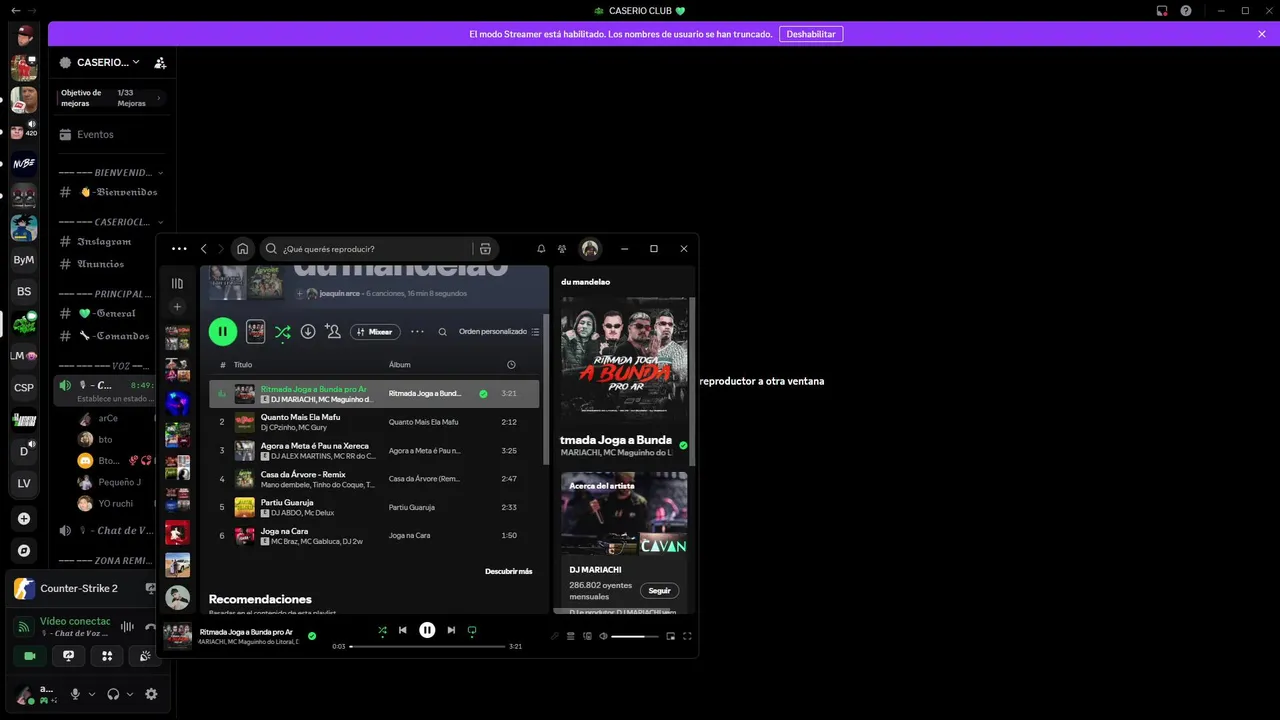Open headphone output options chevron
The width and height of the screenshot is (1280, 720).
(130, 694)
